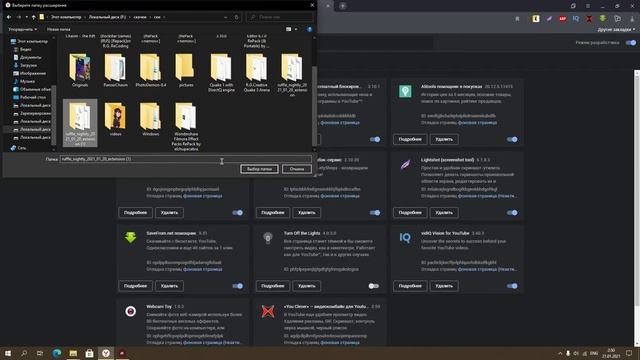Click Новая папка in dialog toolbar
The image size is (640, 360).
(x=58, y=29)
